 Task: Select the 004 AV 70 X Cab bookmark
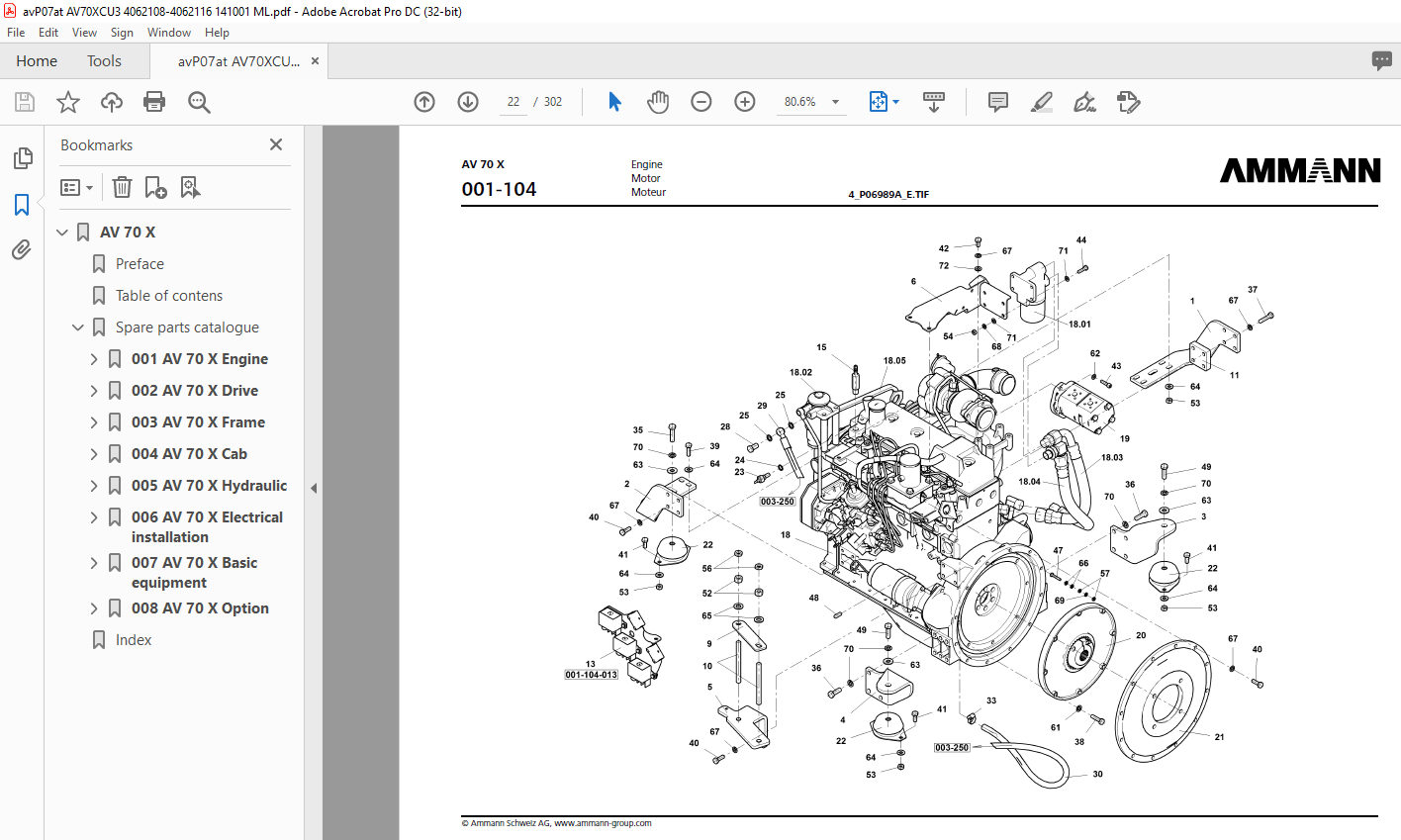(189, 454)
